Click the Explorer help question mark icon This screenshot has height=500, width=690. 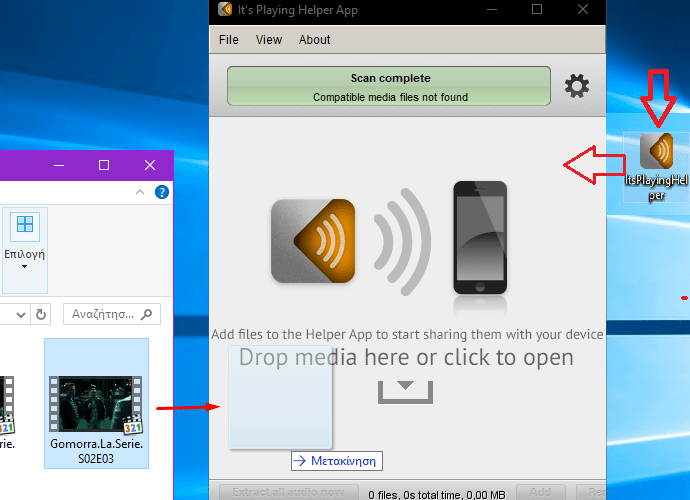(162, 192)
